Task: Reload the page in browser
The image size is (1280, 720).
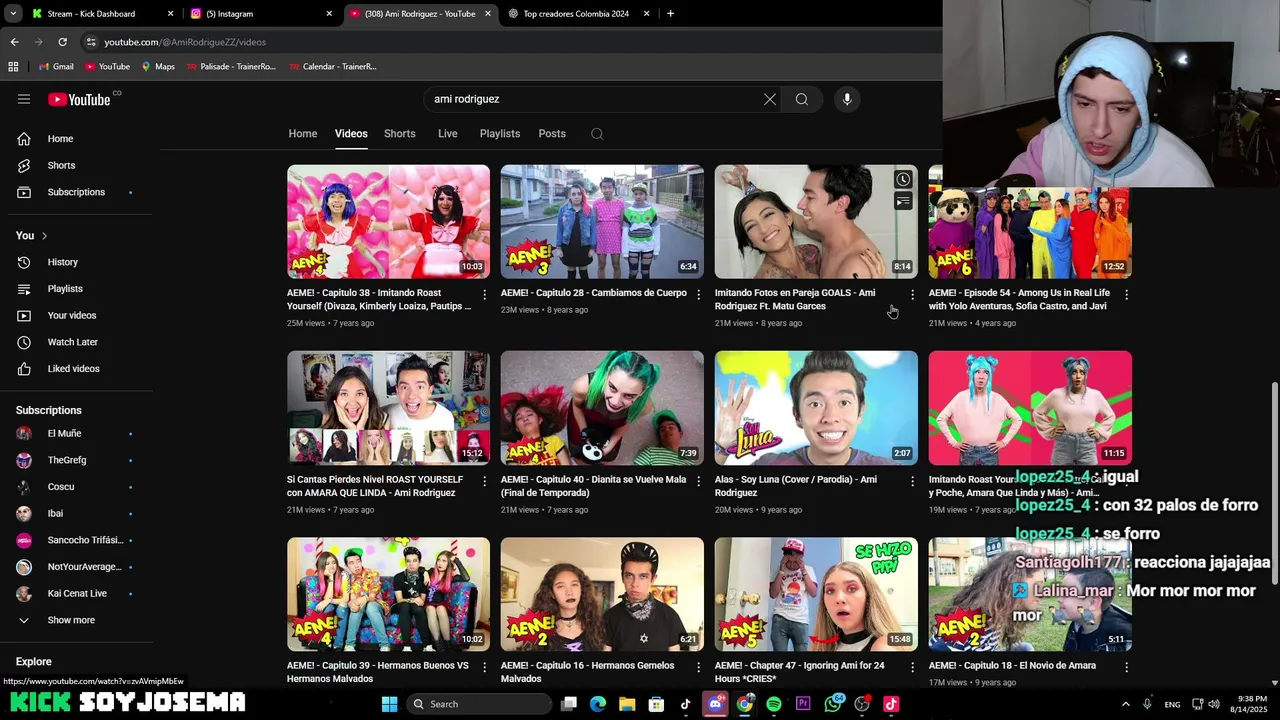Action: tap(62, 42)
